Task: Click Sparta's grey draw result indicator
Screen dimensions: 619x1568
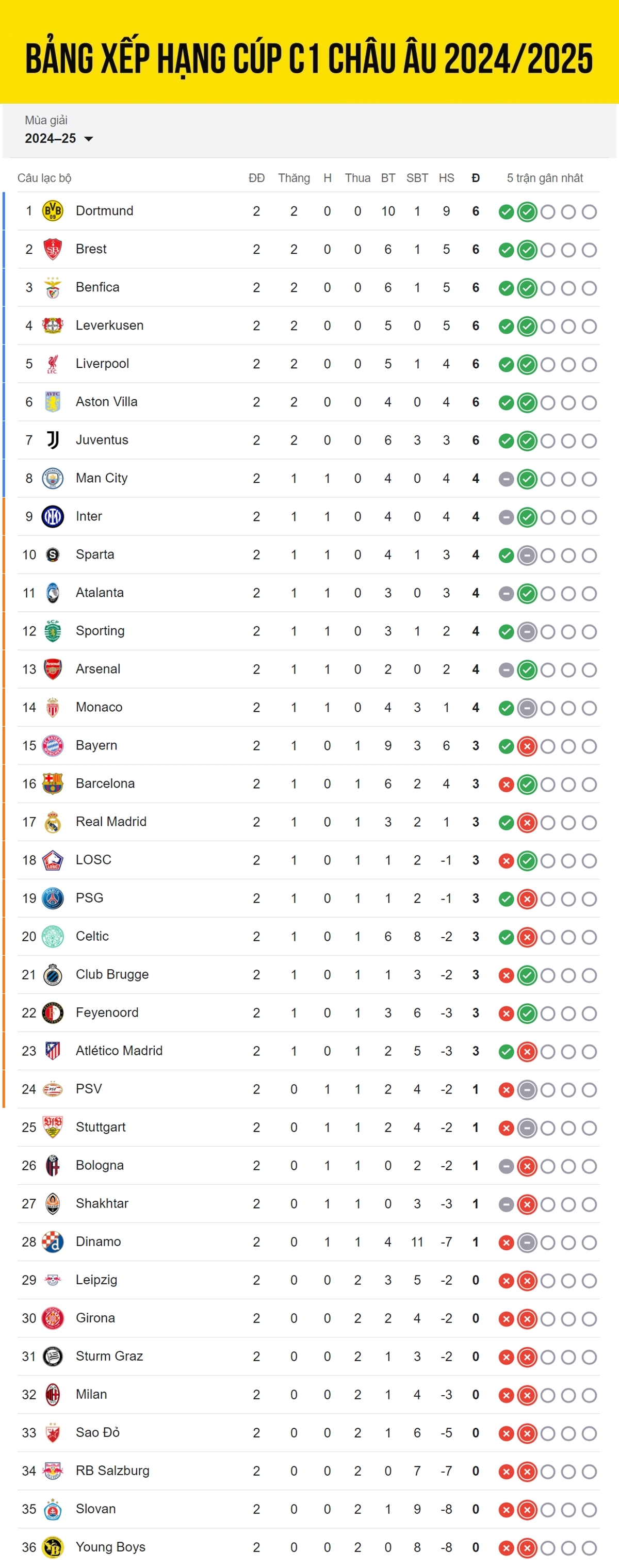Action: pyautogui.click(x=527, y=555)
